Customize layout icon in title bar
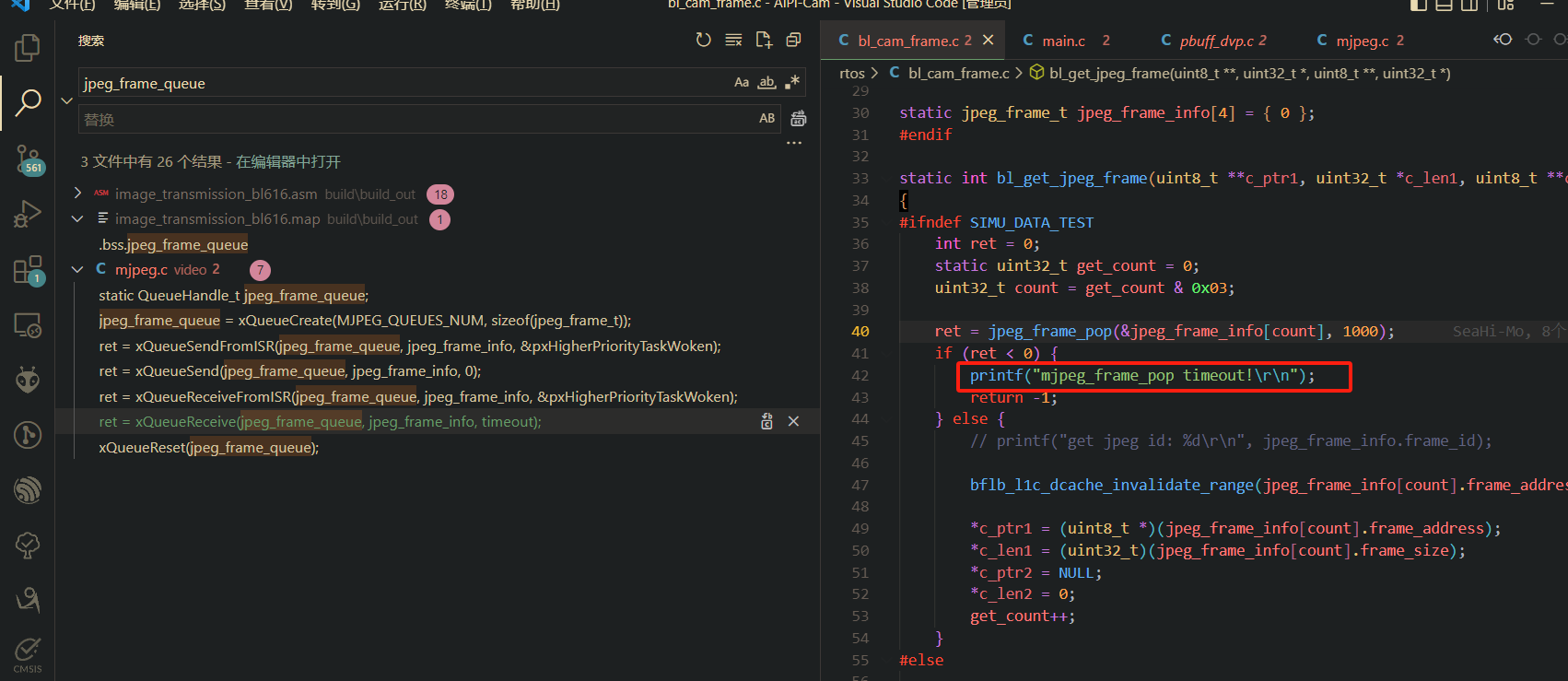The width and height of the screenshot is (1568, 681). [1505, 5]
